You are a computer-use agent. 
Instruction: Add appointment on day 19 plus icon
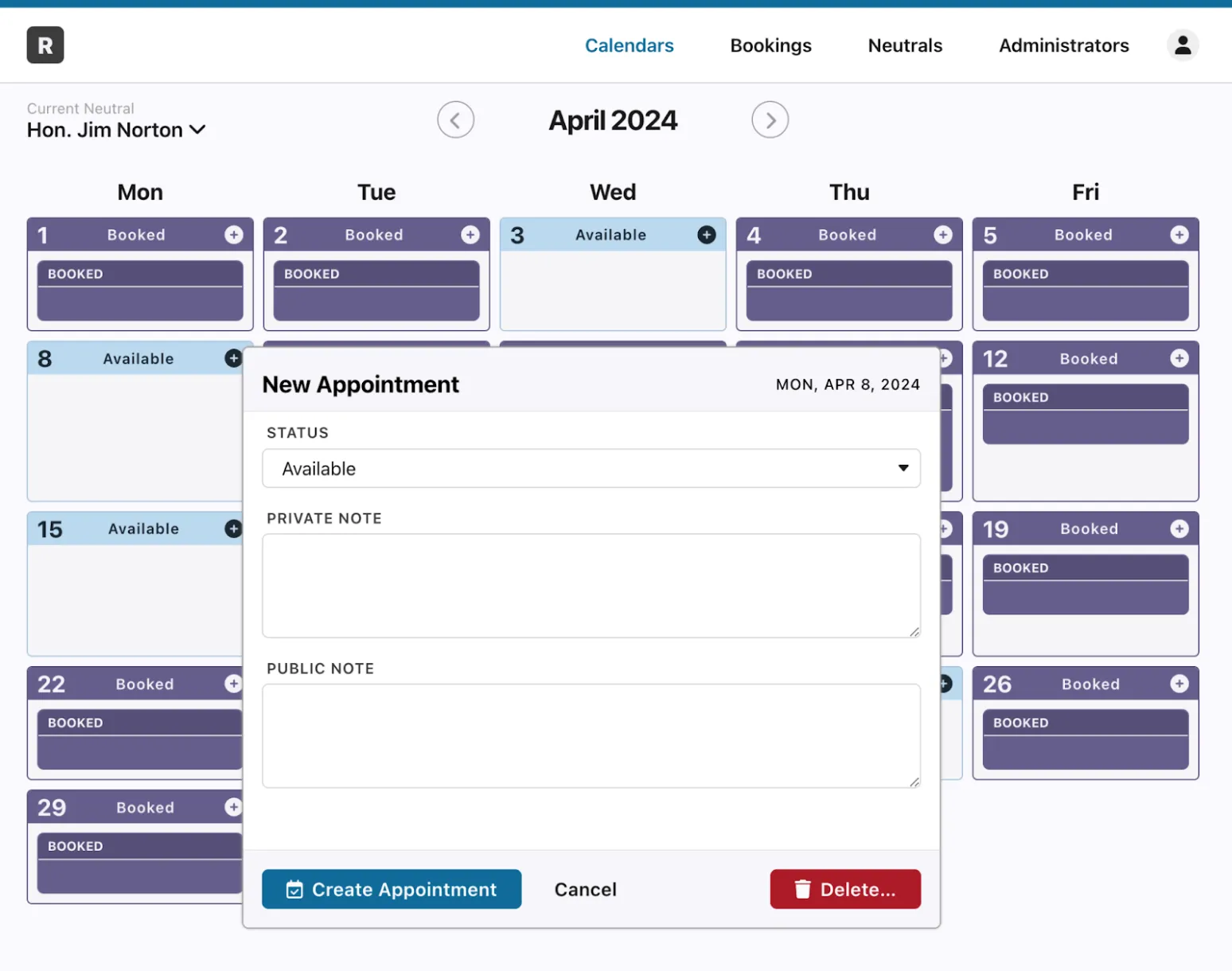[1179, 528]
